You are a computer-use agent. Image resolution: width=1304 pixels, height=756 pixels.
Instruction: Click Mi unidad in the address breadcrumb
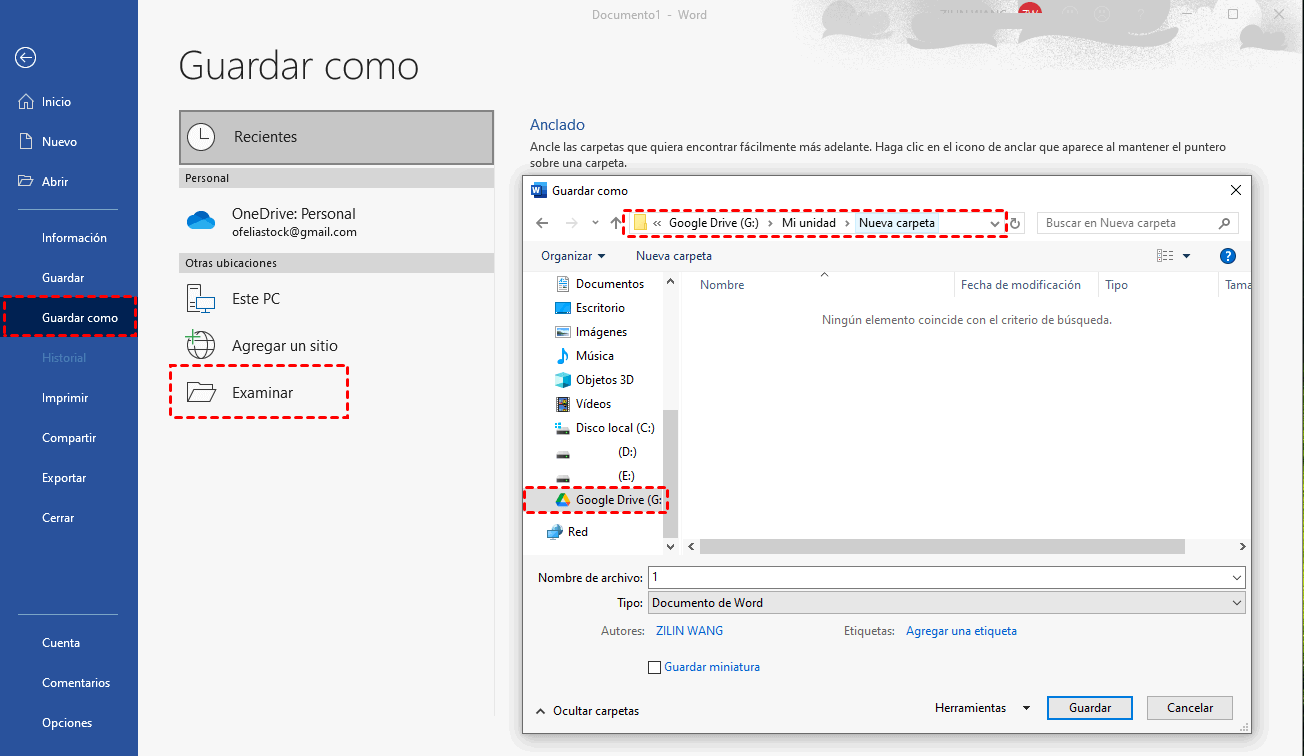pyautogui.click(x=809, y=223)
